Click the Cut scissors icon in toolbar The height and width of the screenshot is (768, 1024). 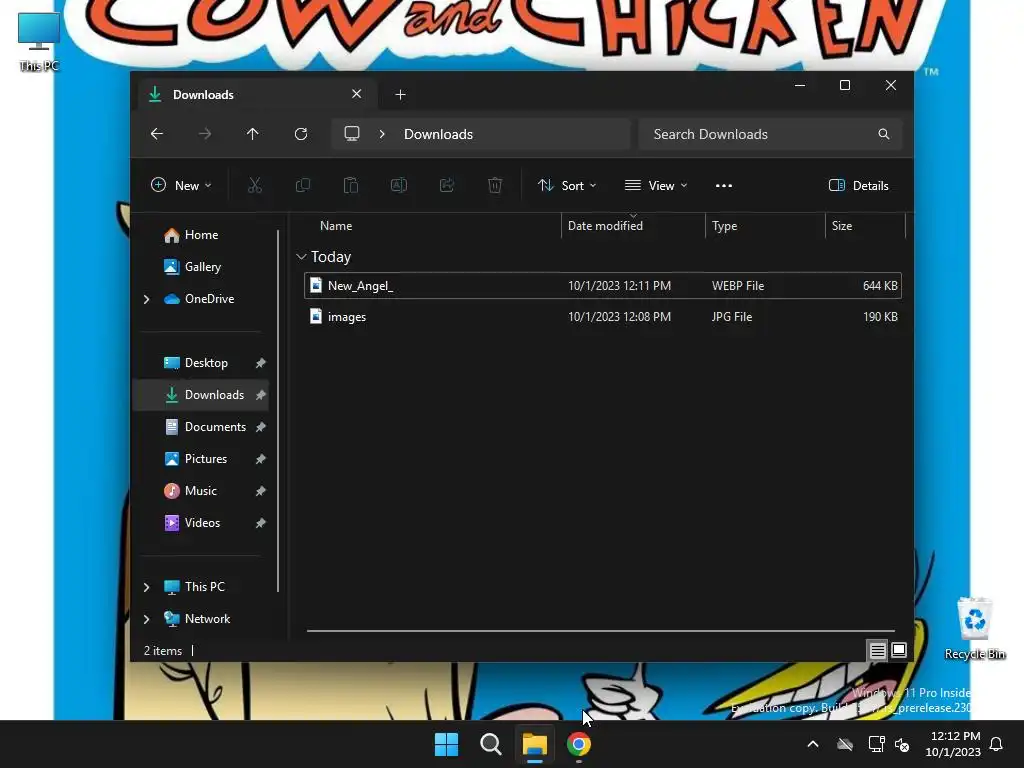coord(255,185)
